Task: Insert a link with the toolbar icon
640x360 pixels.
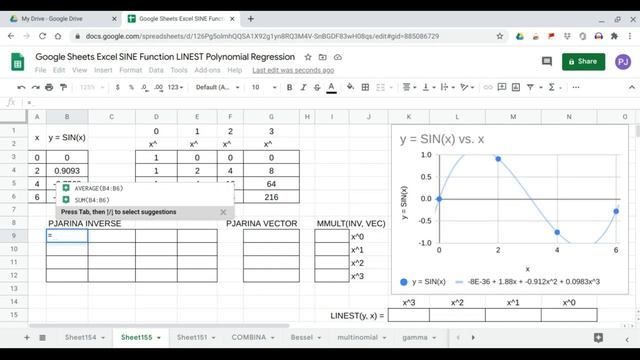Action: (488, 87)
